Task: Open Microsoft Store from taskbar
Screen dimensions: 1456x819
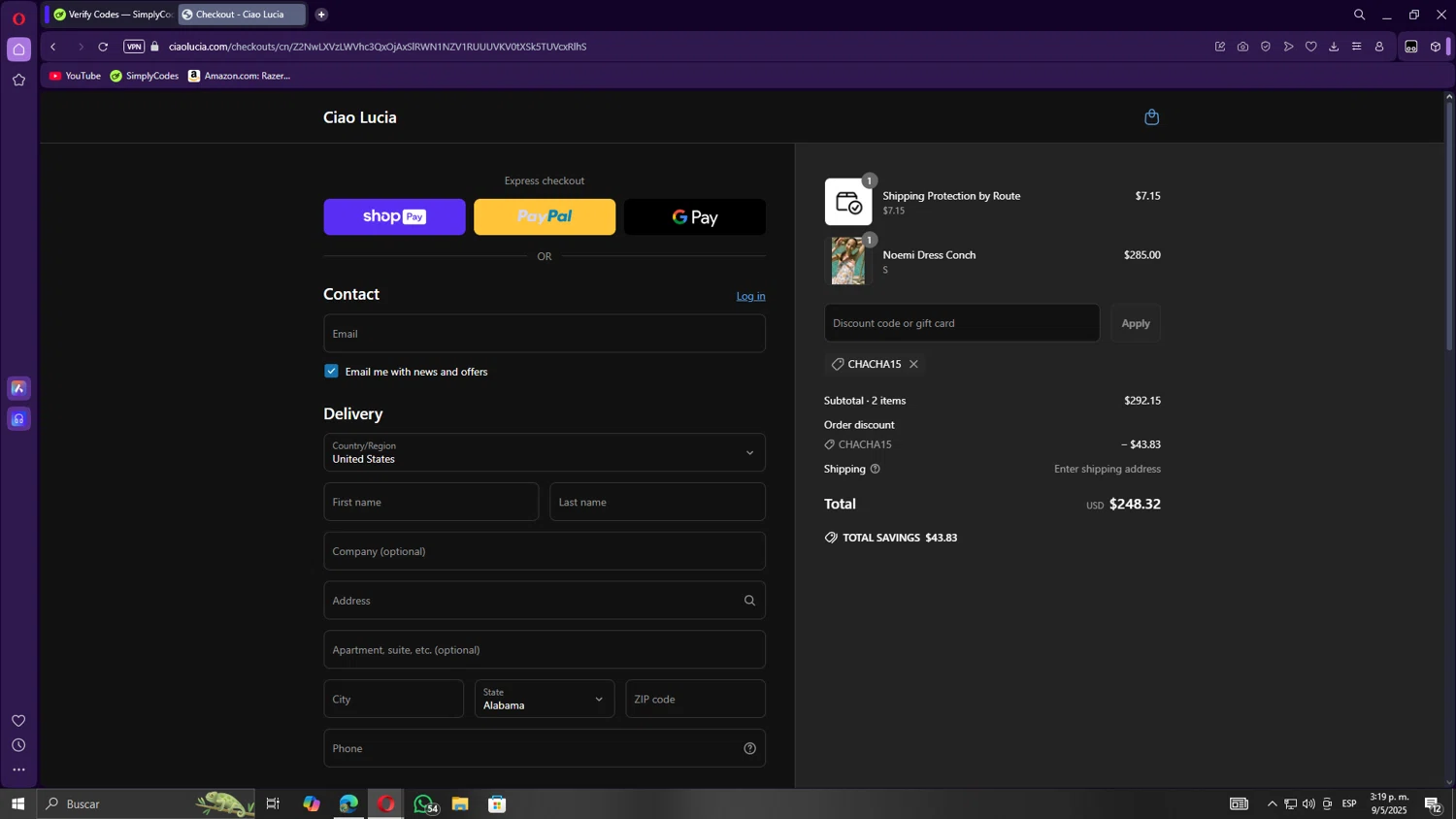Action: tap(497, 803)
